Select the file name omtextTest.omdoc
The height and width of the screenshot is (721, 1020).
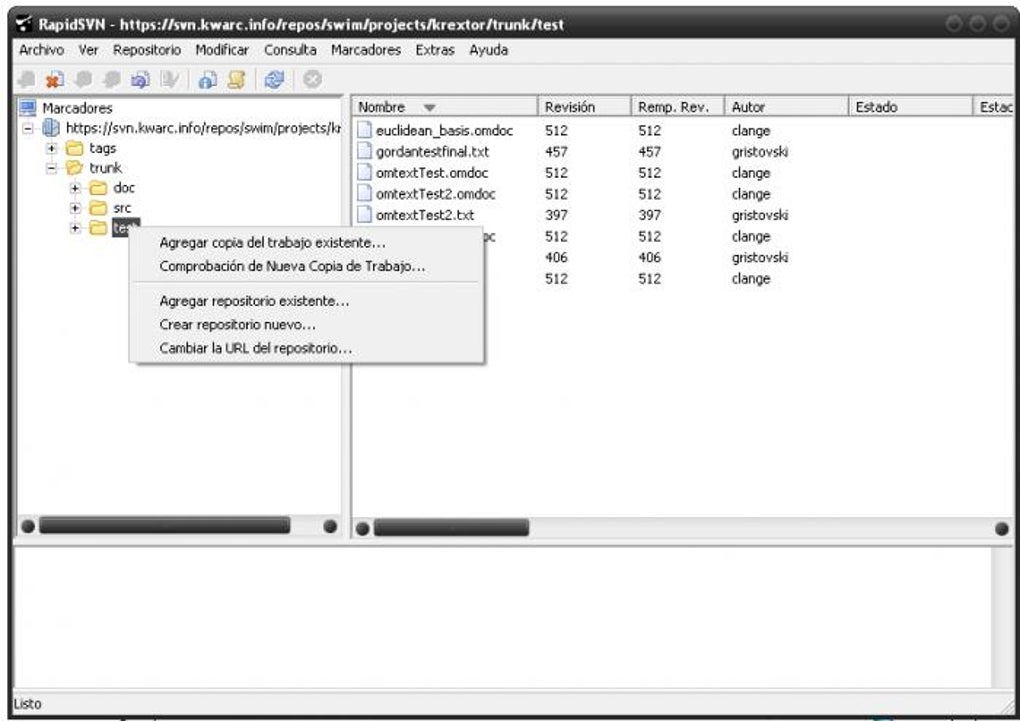click(x=432, y=173)
